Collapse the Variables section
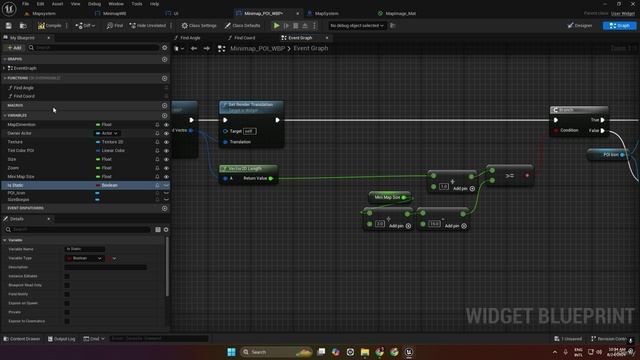 [x=4, y=116]
